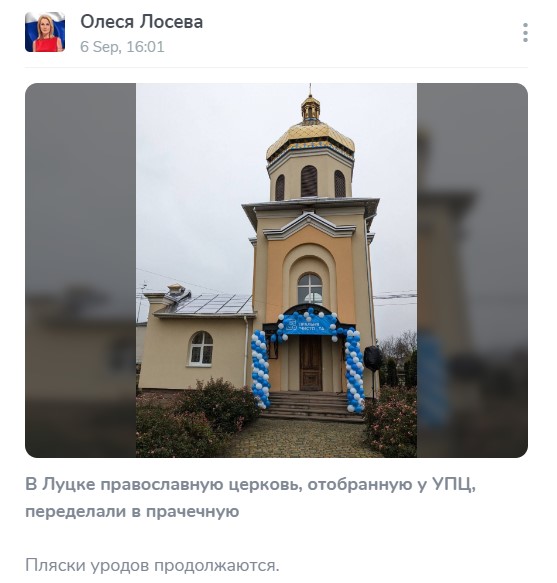
Task: Click the left blue-white balloon column
Action: tap(260, 369)
